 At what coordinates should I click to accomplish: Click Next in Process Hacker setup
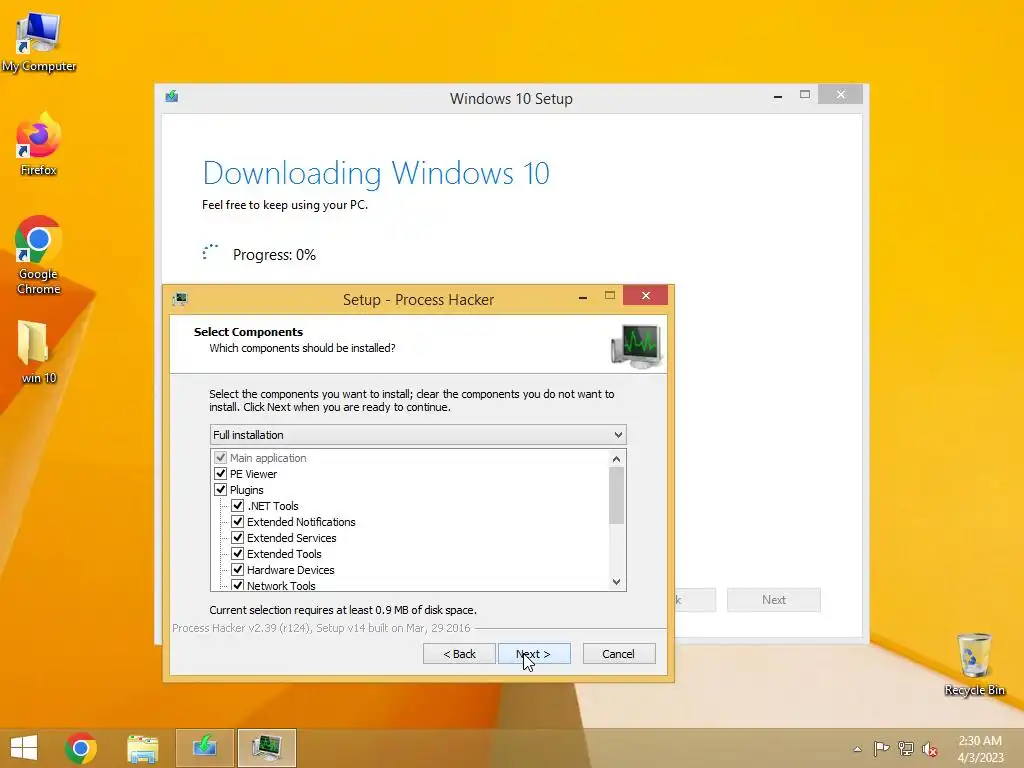coord(534,654)
